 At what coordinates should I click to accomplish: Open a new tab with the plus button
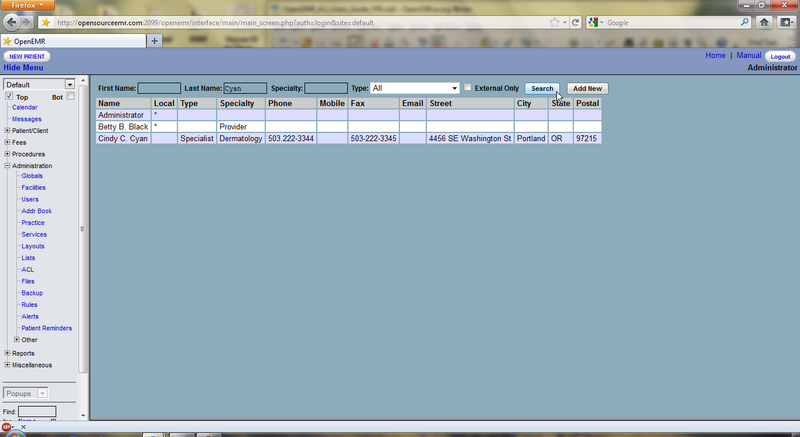(155, 41)
